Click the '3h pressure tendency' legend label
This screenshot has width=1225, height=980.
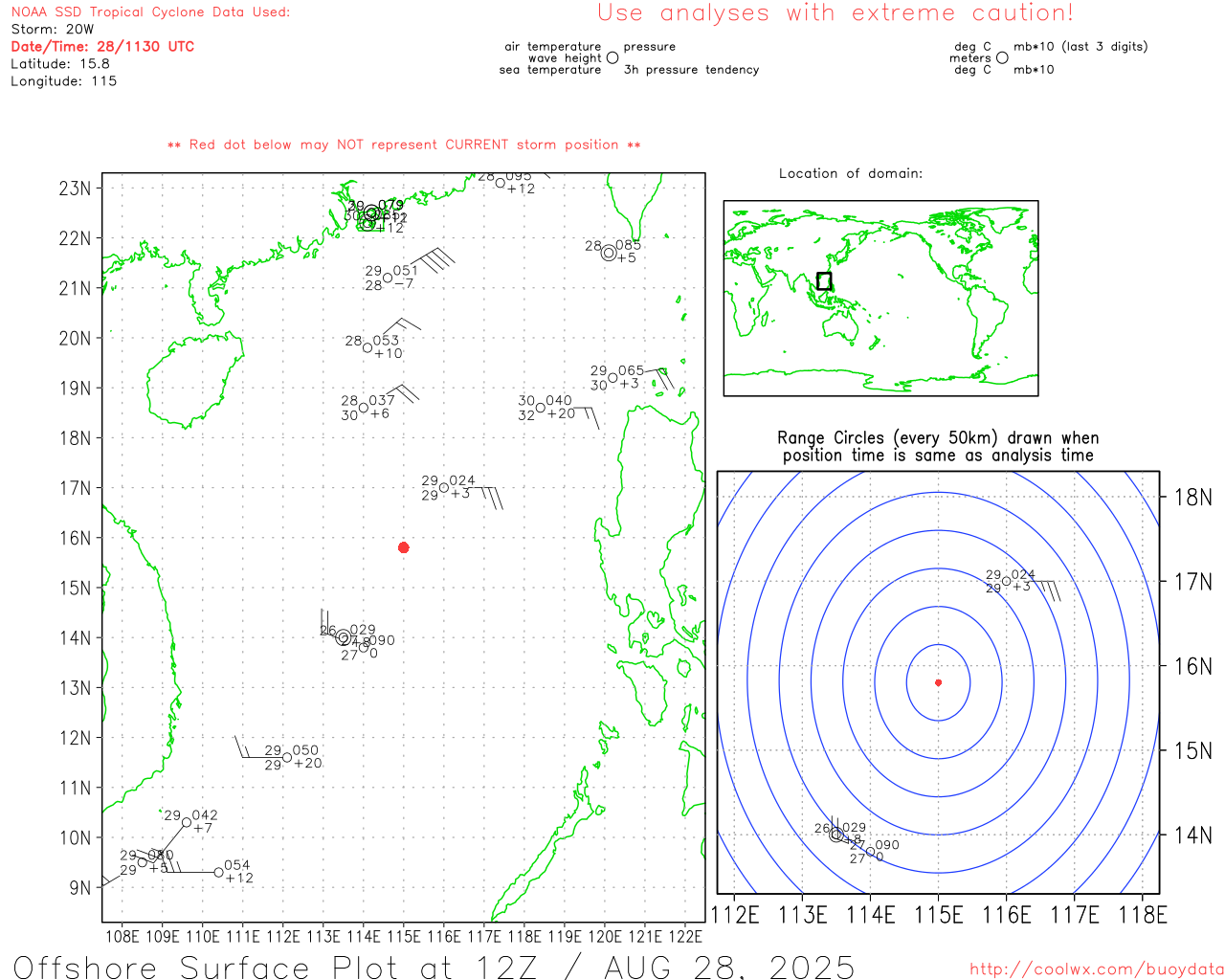click(x=691, y=70)
